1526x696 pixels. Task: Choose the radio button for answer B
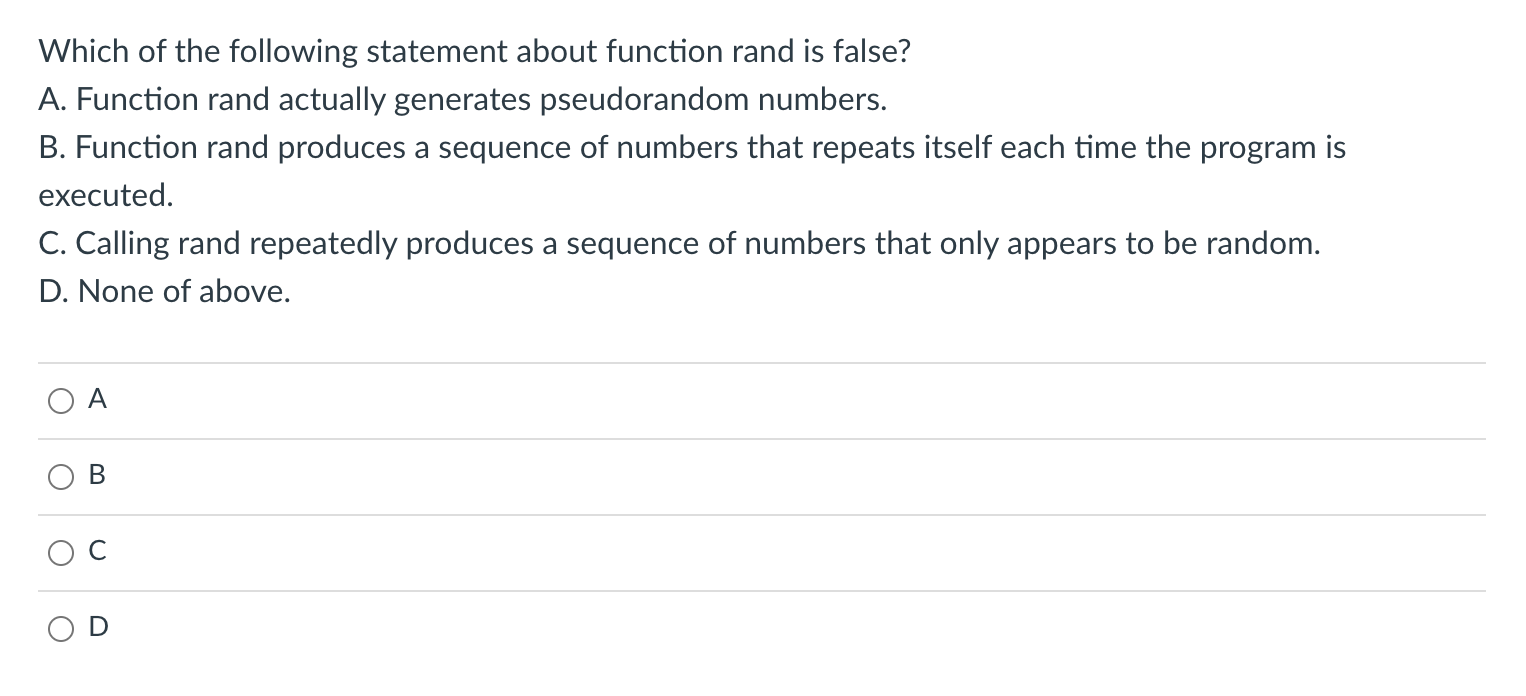(60, 477)
